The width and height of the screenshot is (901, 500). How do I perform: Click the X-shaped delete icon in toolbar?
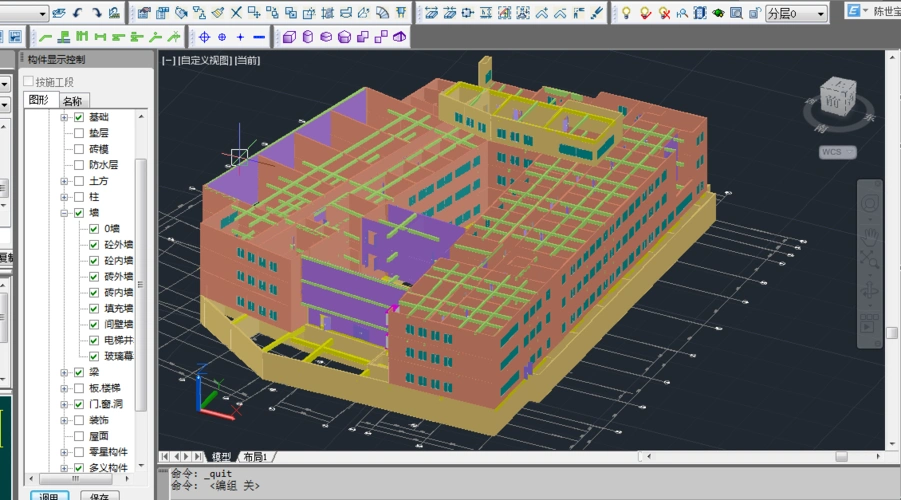(236, 13)
